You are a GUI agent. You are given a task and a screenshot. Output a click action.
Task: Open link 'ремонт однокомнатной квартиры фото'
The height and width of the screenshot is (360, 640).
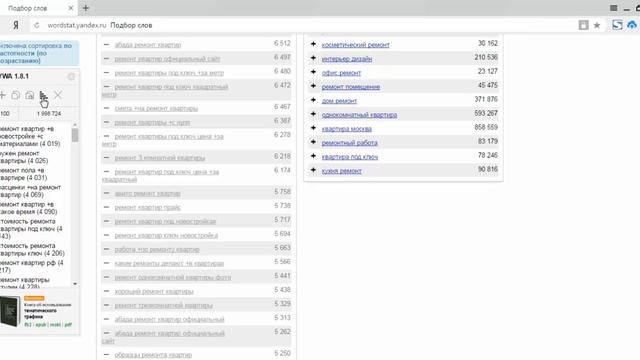coord(173,278)
